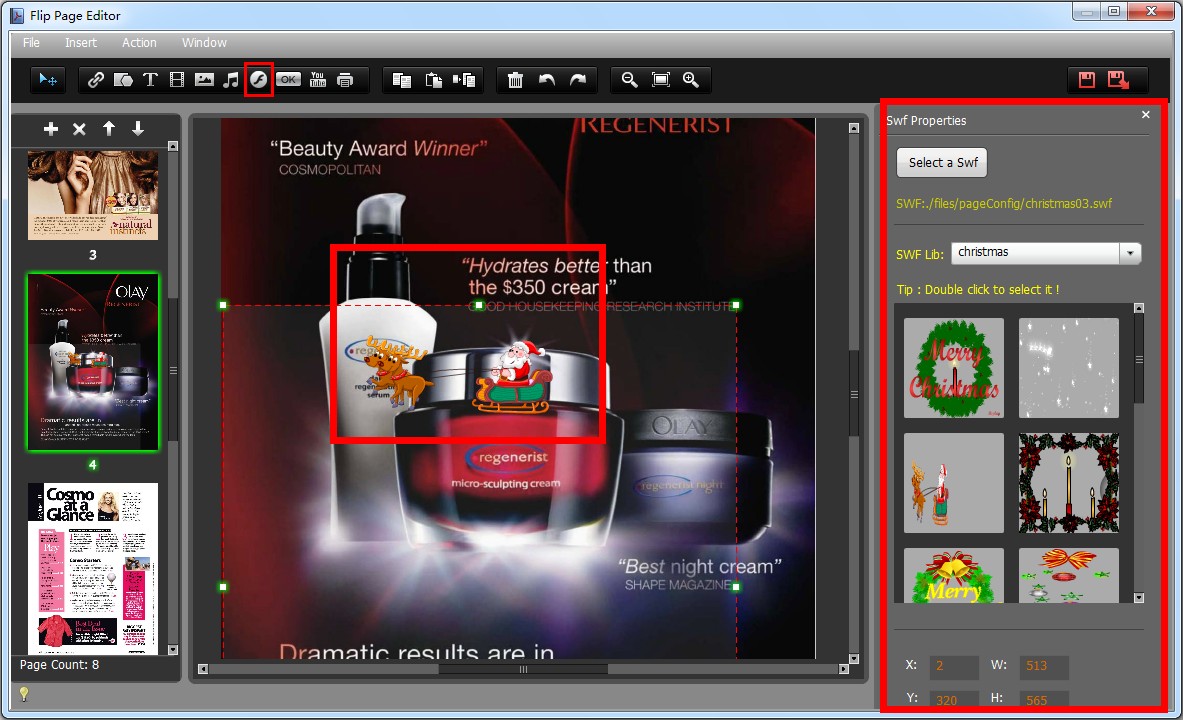Add a button using the OK icon

click(288, 79)
